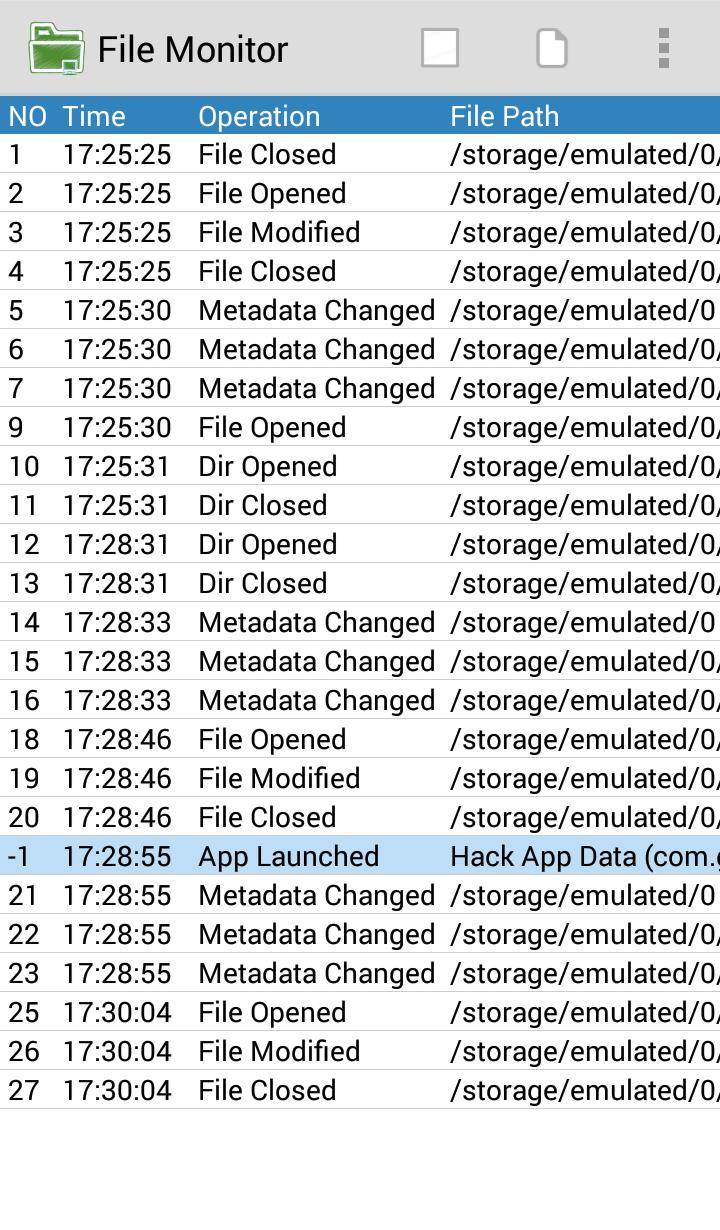Image resolution: width=720 pixels, height=1230 pixels.
Task: Select row 22 Metadata Changed entry
Action: [x=360, y=934]
